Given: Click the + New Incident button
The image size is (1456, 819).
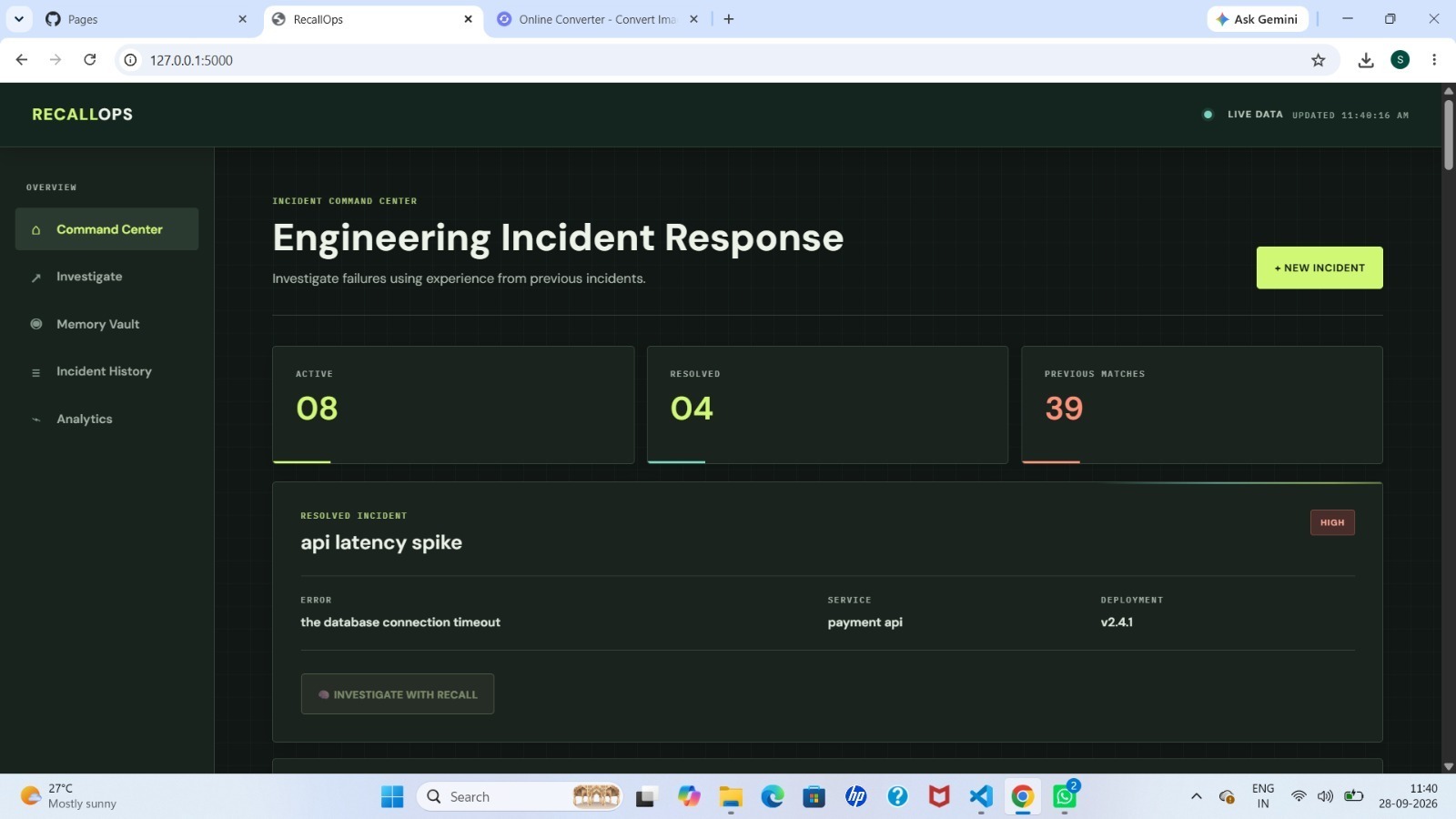Looking at the screenshot, I should coord(1319,268).
